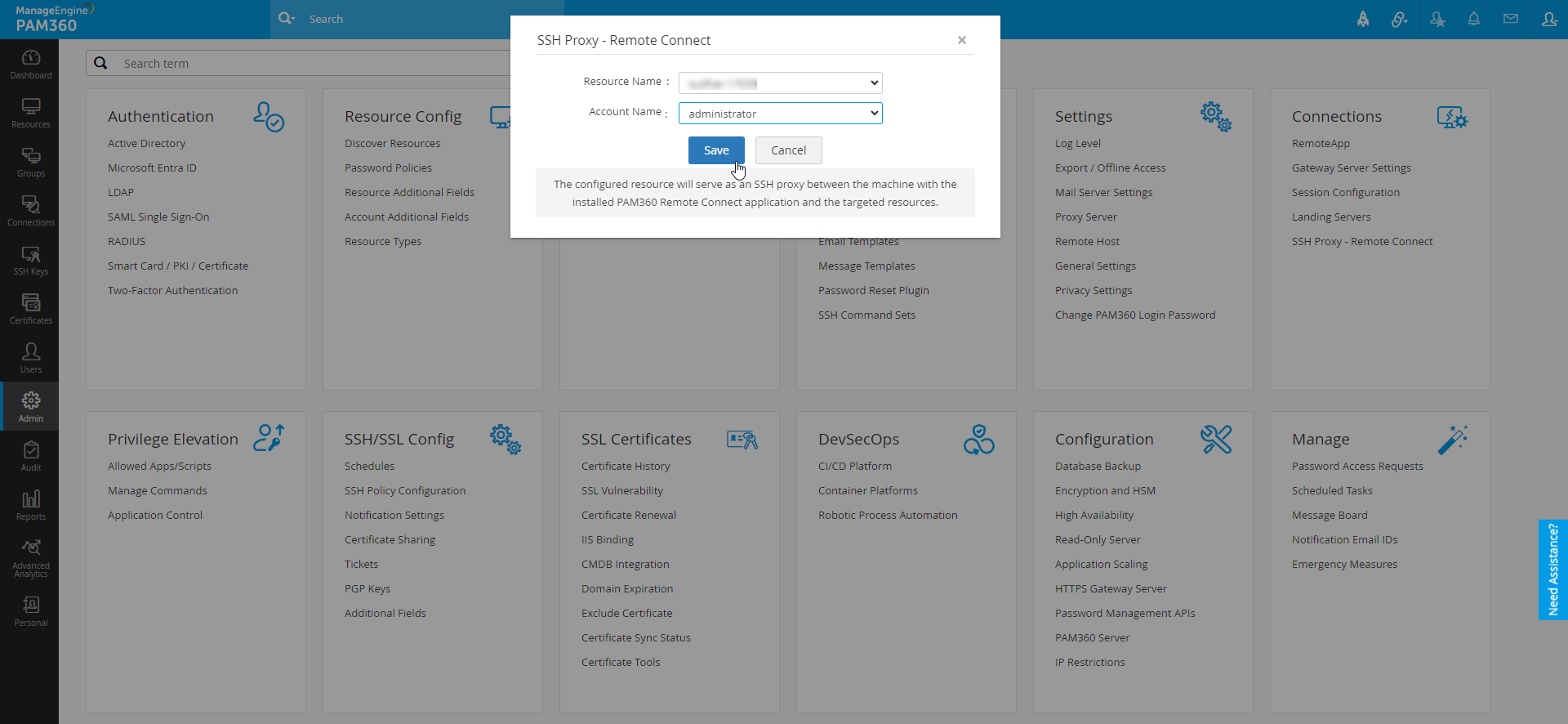Open Password Reset Plugin link

[x=873, y=290]
